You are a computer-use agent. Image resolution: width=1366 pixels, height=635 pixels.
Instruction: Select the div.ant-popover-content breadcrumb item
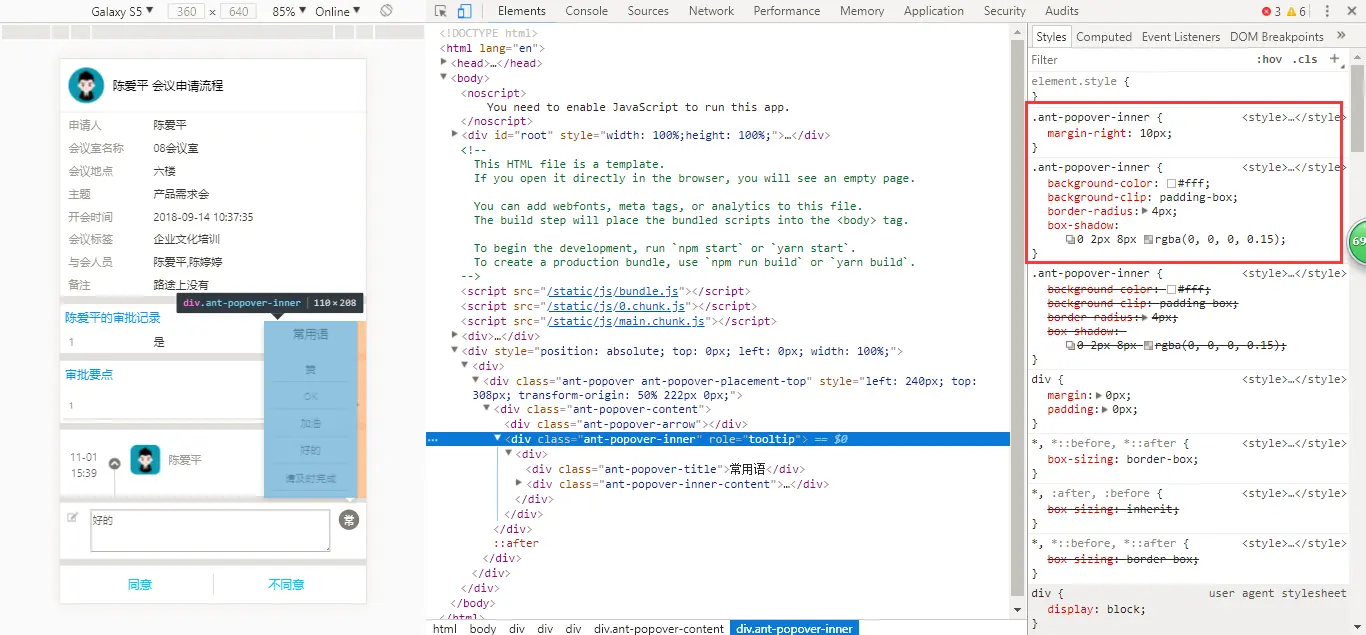point(659,629)
